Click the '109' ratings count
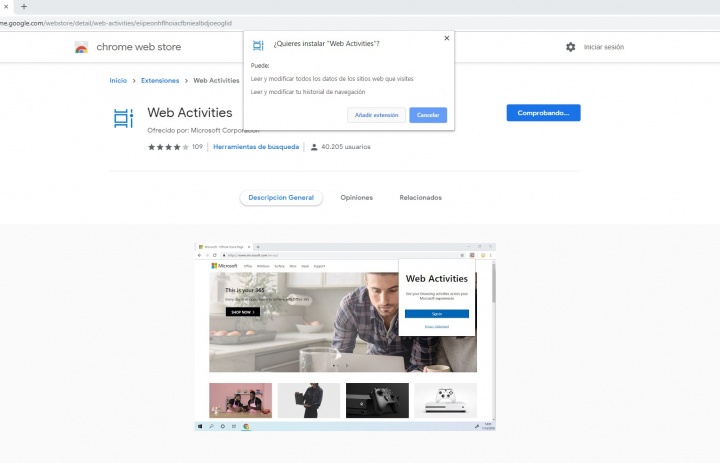The height and width of the screenshot is (463, 720). pyautogui.click(x=197, y=147)
